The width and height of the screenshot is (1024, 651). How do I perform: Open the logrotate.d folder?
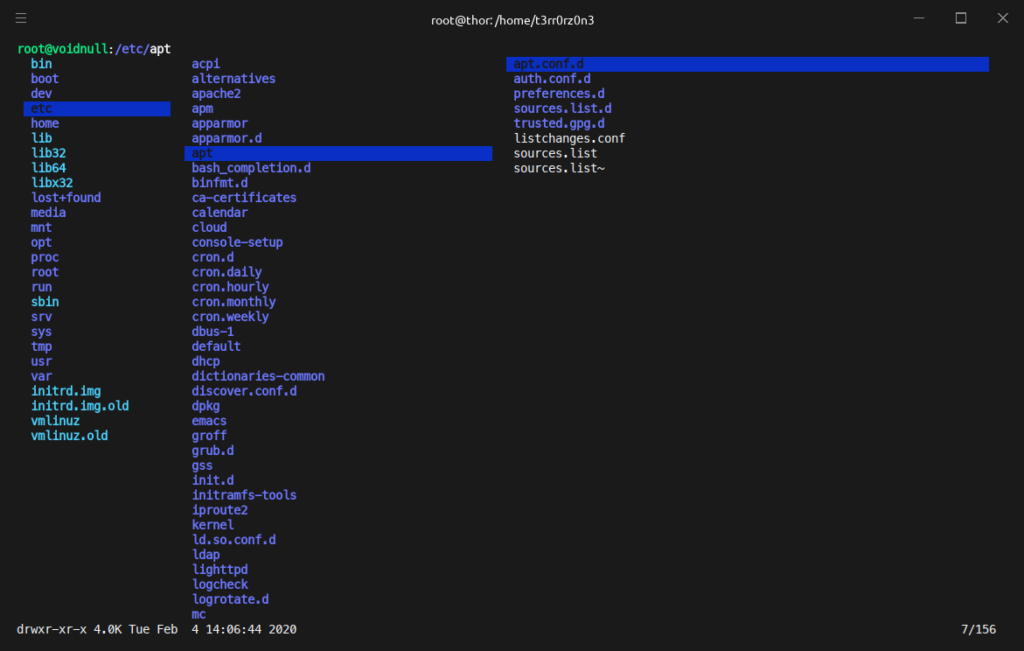[x=230, y=599]
